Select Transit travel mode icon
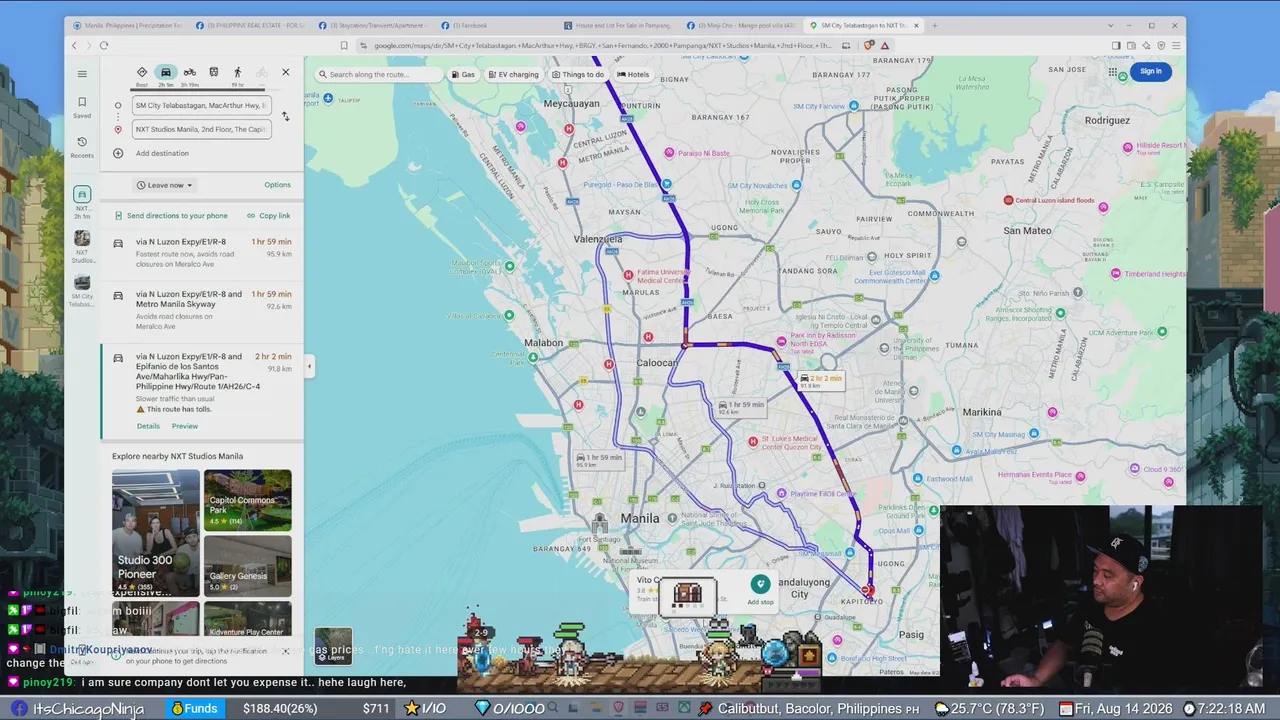 click(x=213, y=72)
